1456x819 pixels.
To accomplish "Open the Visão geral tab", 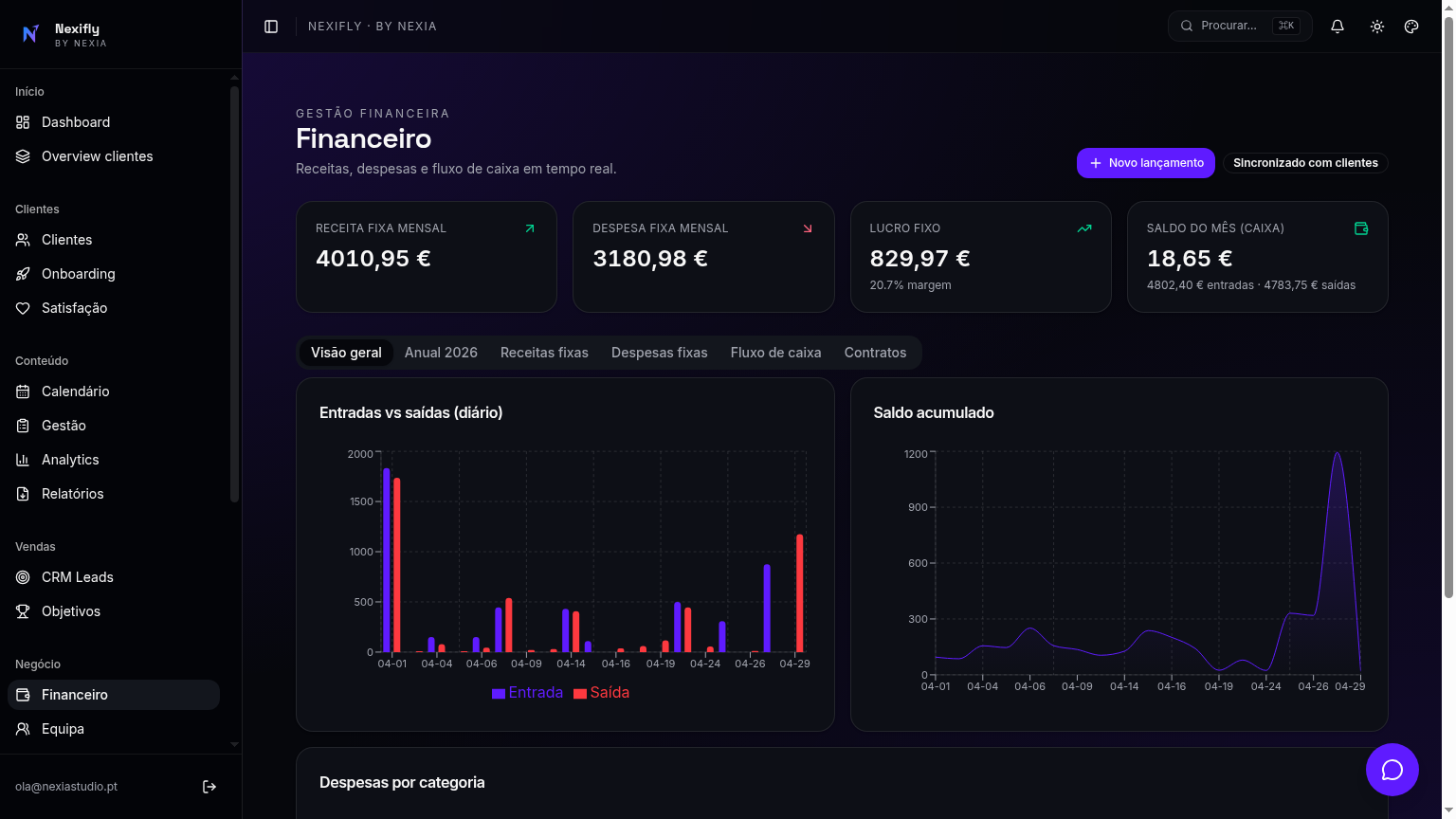I will point(346,353).
